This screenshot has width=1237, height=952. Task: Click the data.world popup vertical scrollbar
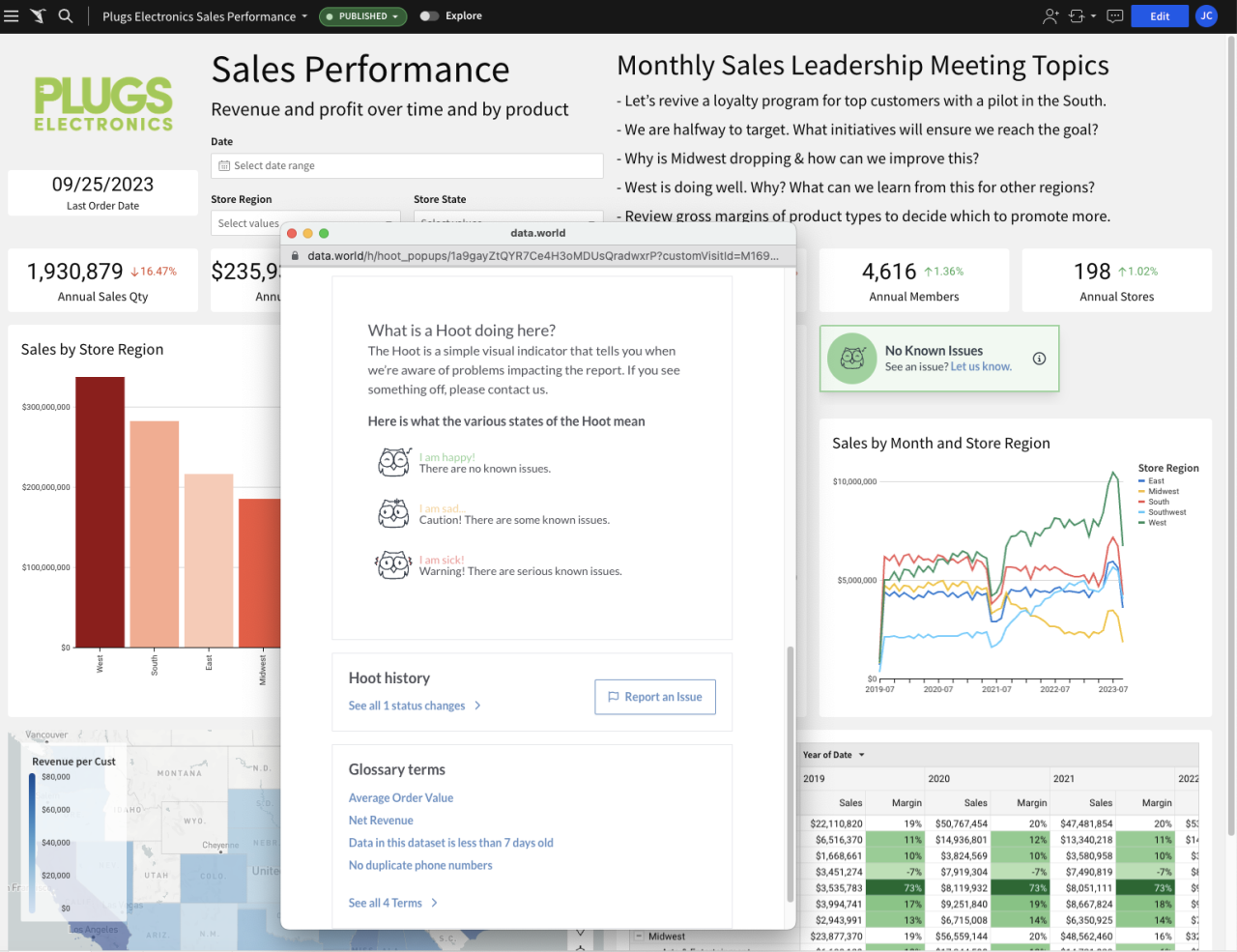(790, 773)
